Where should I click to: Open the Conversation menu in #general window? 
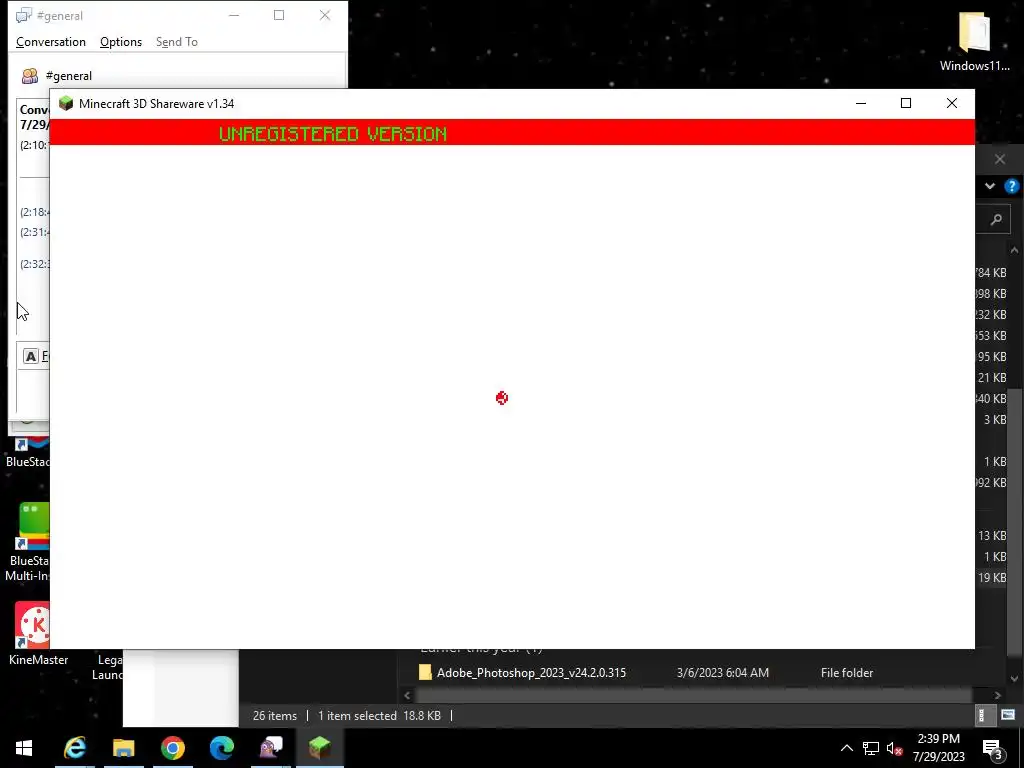51,42
